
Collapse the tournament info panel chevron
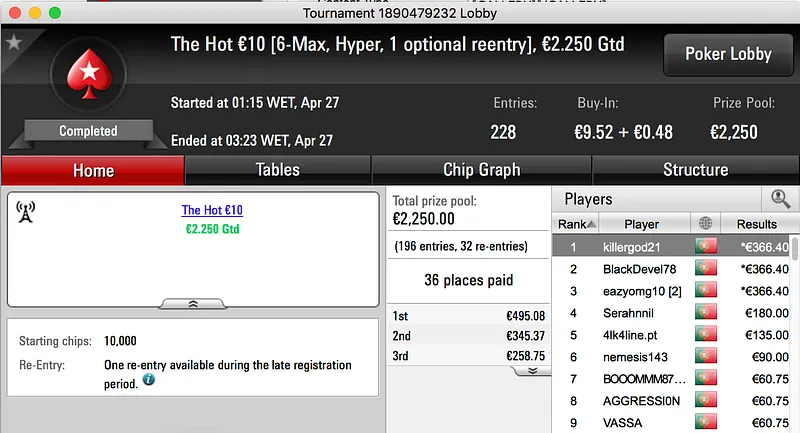(x=193, y=302)
